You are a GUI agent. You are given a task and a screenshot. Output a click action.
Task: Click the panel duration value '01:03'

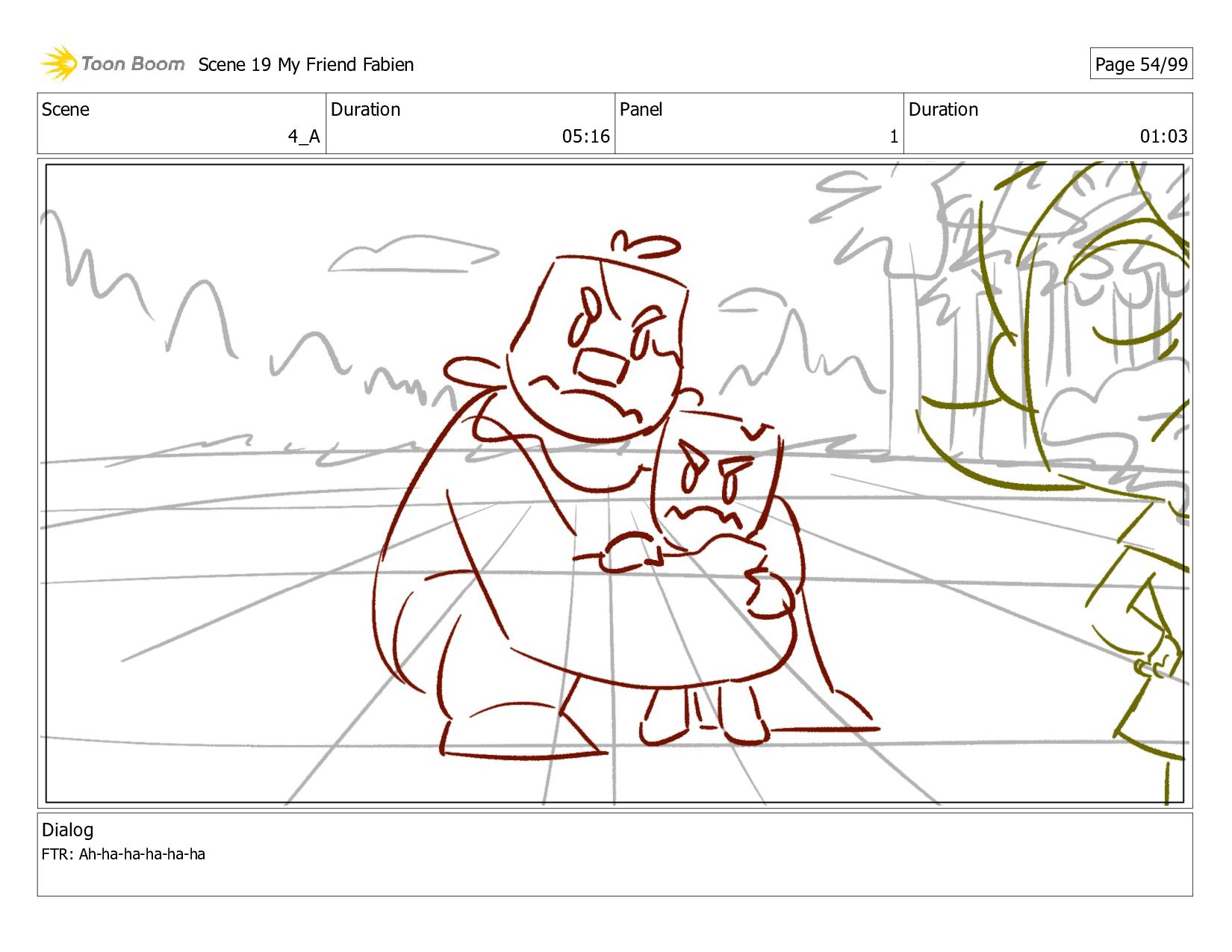click(1163, 137)
